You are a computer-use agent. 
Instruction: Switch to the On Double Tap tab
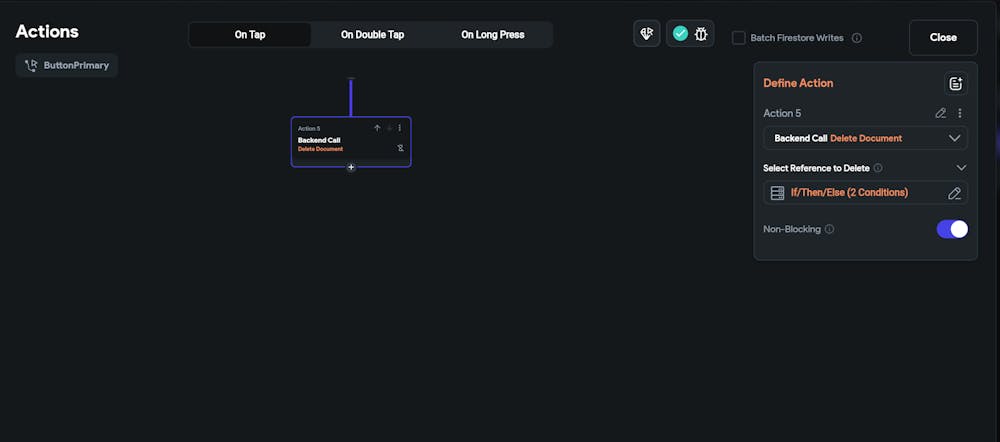click(x=372, y=35)
